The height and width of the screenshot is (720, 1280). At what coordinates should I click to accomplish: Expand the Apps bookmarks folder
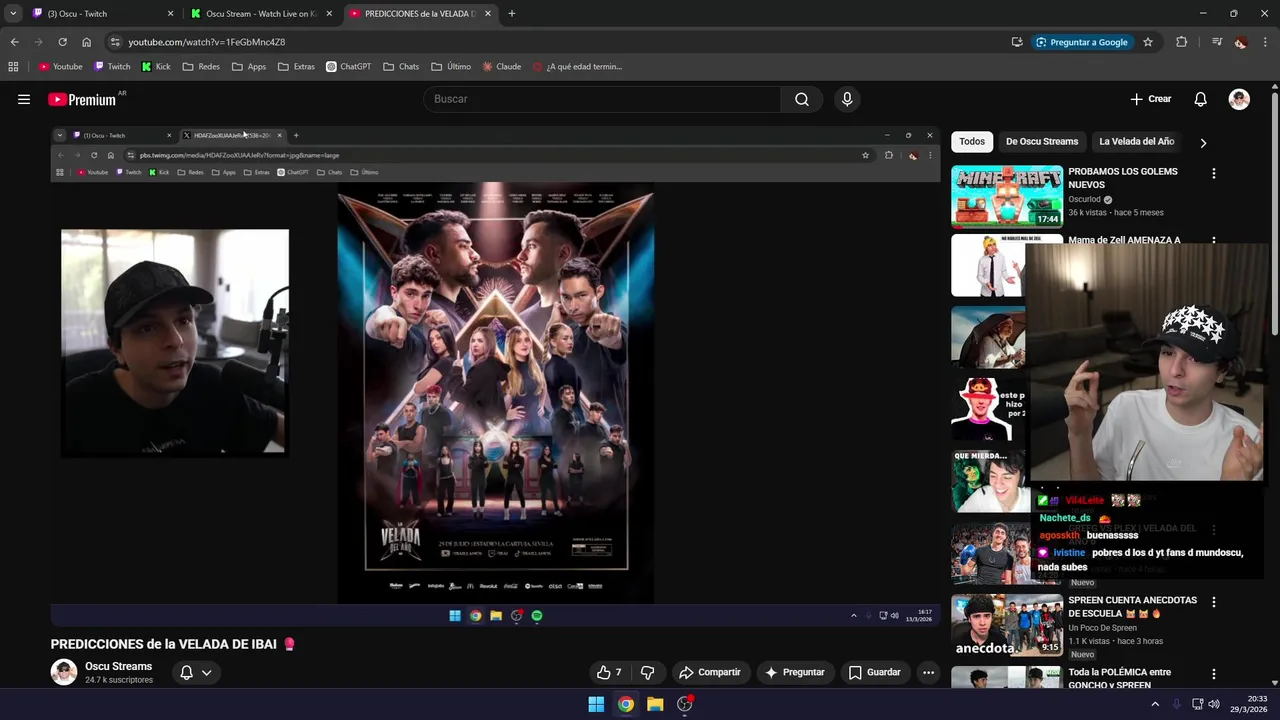click(249, 67)
